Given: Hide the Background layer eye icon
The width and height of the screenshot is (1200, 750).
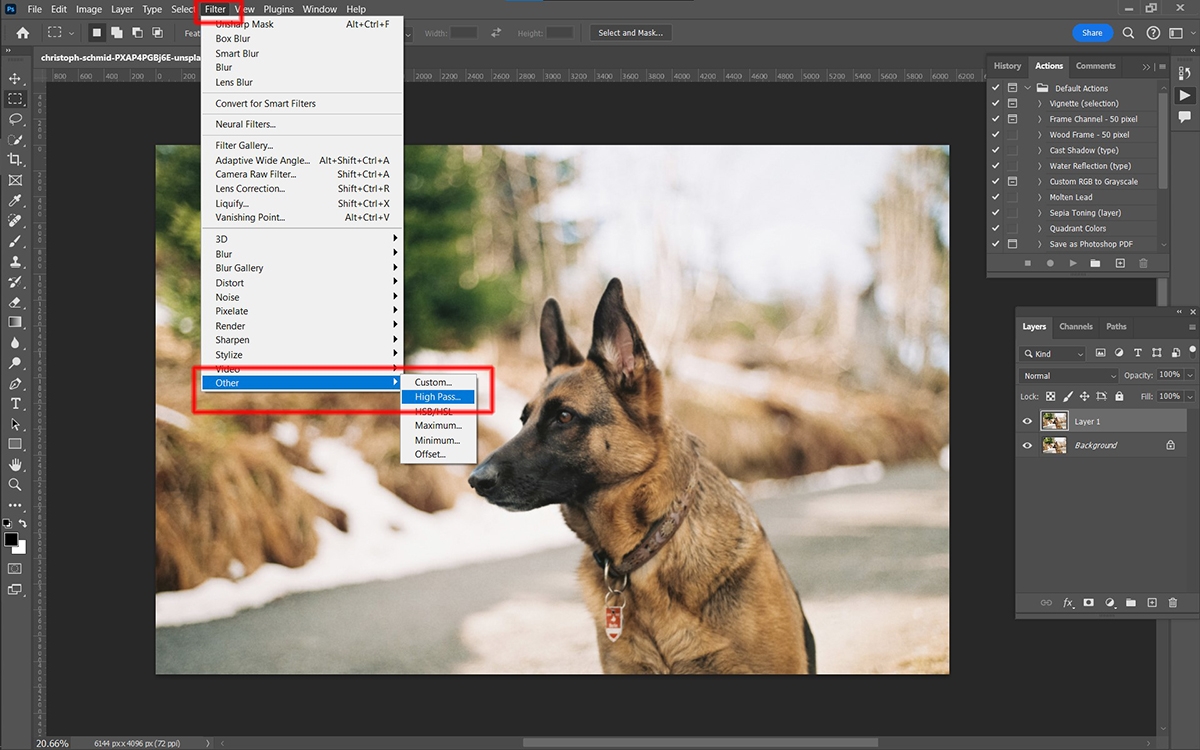Looking at the screenshot, I should [1027, 445].
